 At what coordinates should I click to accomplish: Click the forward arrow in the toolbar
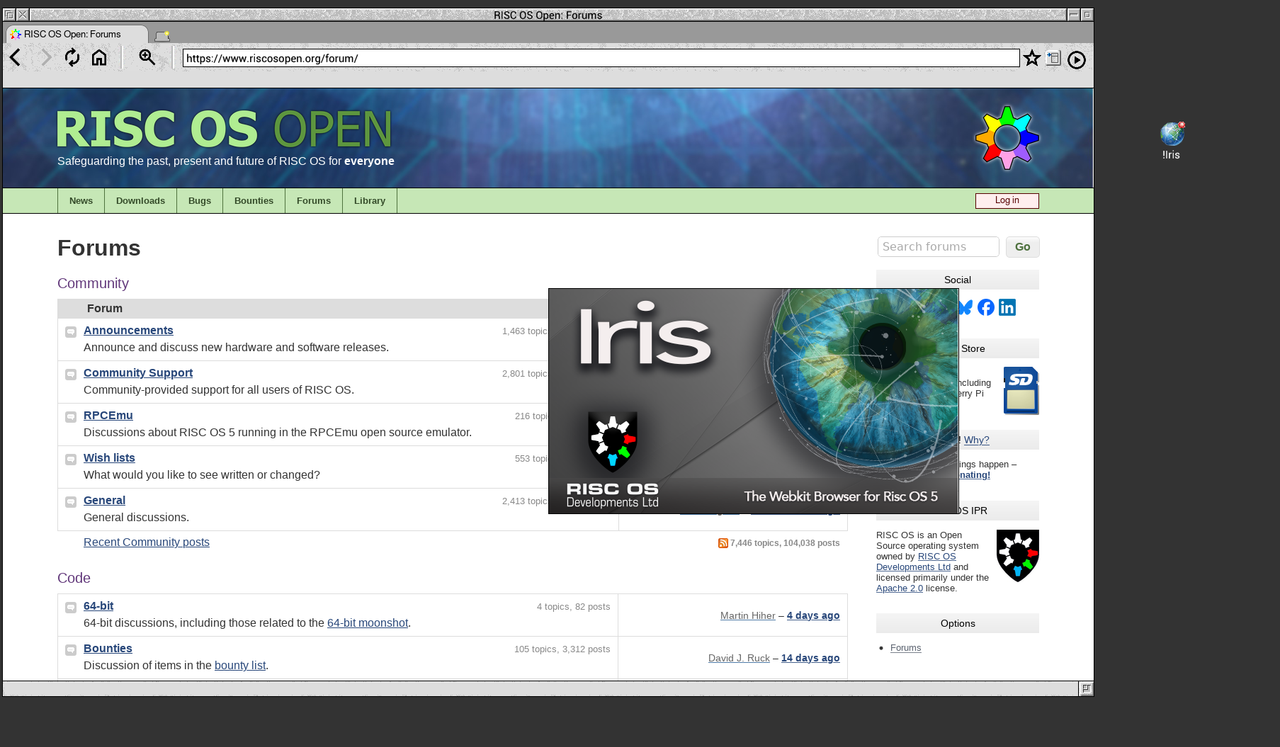tap(45, 58)
